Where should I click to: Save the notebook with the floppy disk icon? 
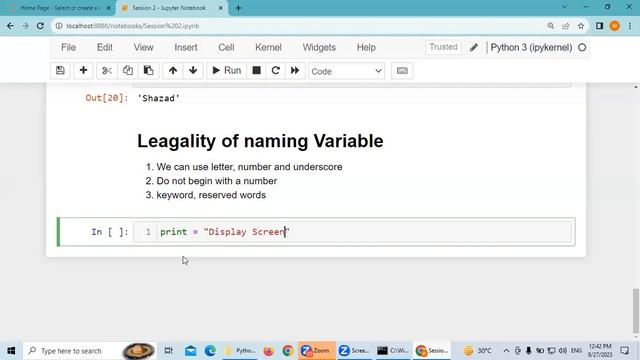[60, 71]
